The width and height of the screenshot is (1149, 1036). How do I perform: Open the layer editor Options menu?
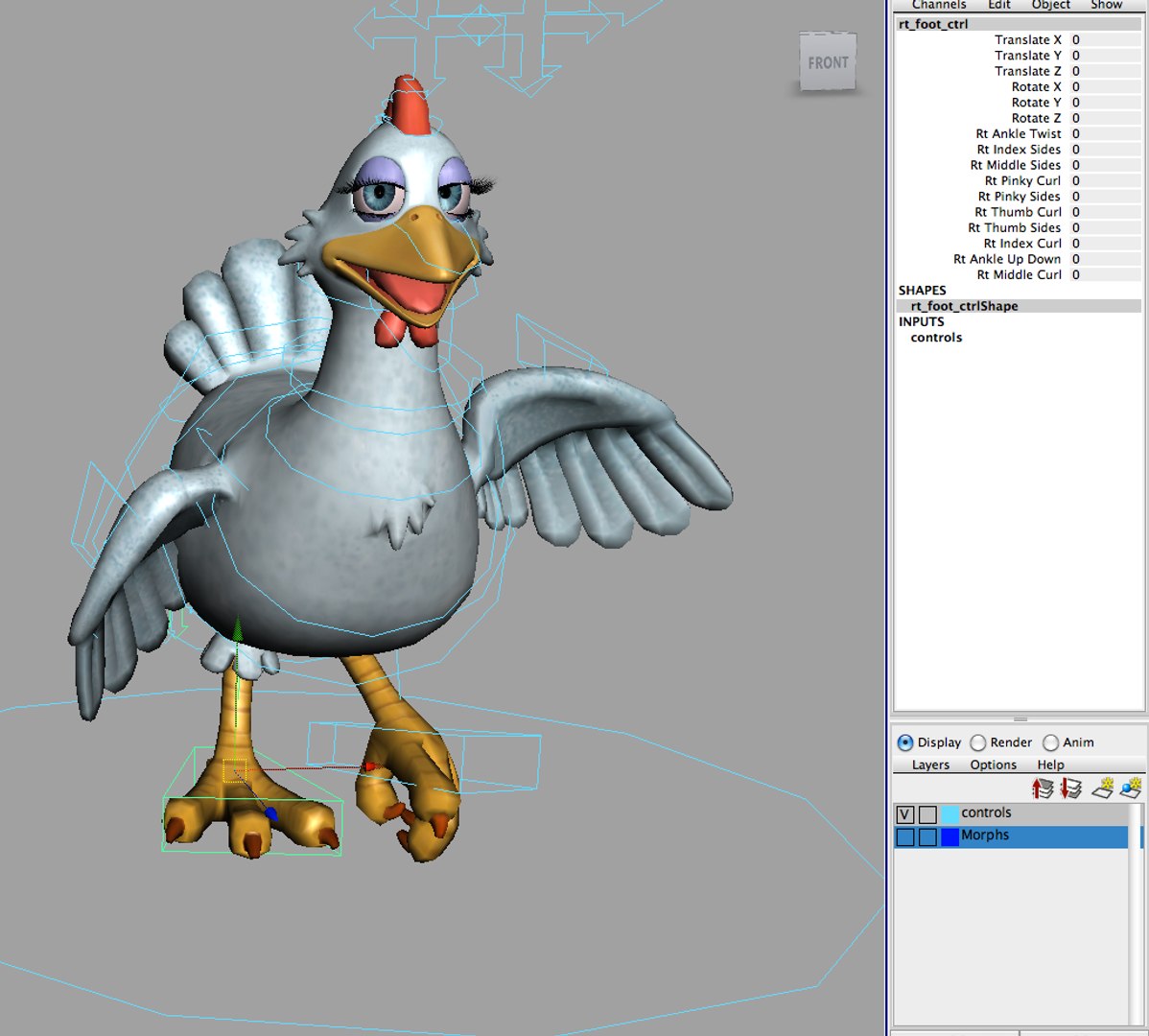click(993, 765)
